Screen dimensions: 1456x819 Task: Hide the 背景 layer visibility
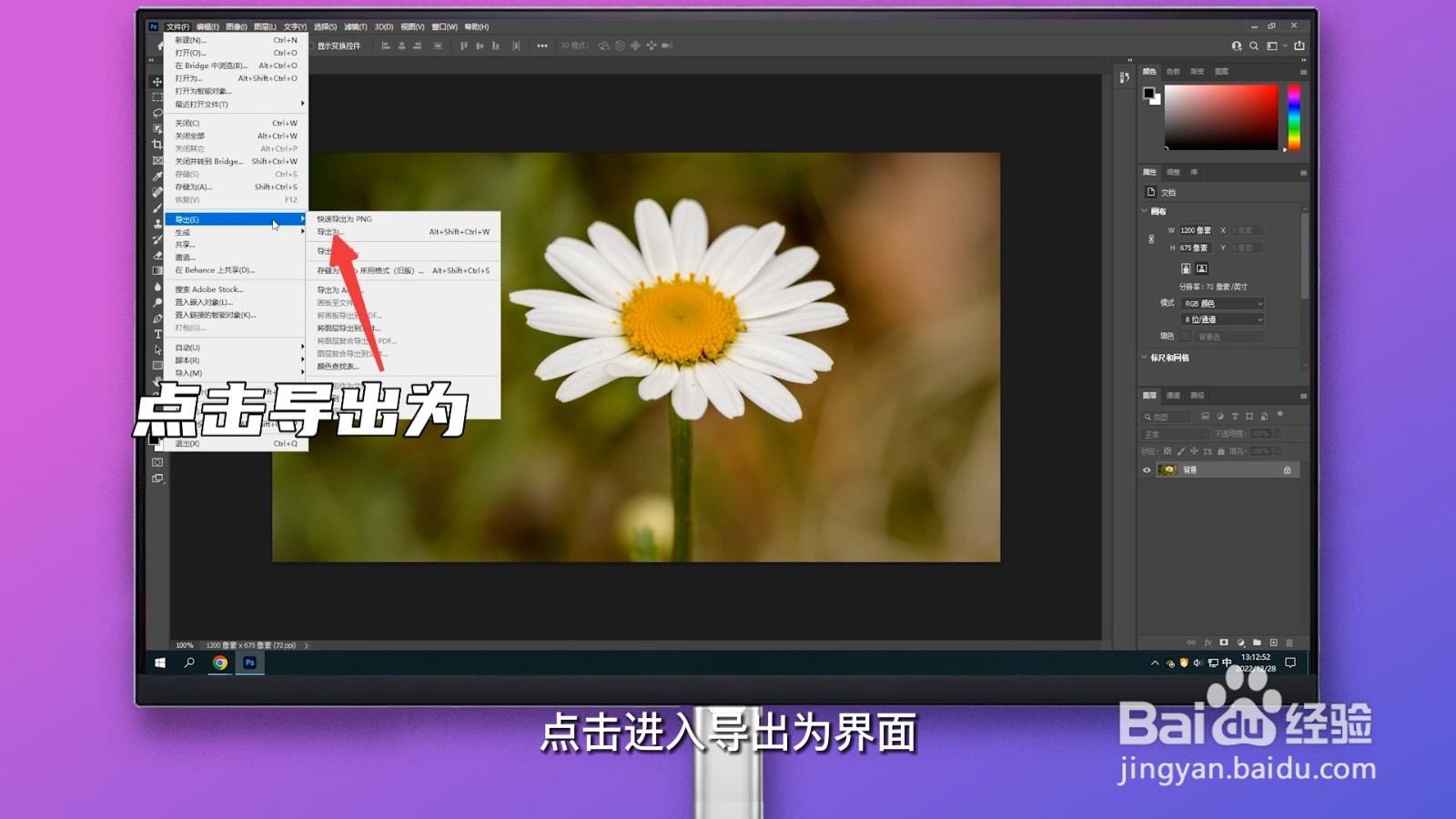1147,470
